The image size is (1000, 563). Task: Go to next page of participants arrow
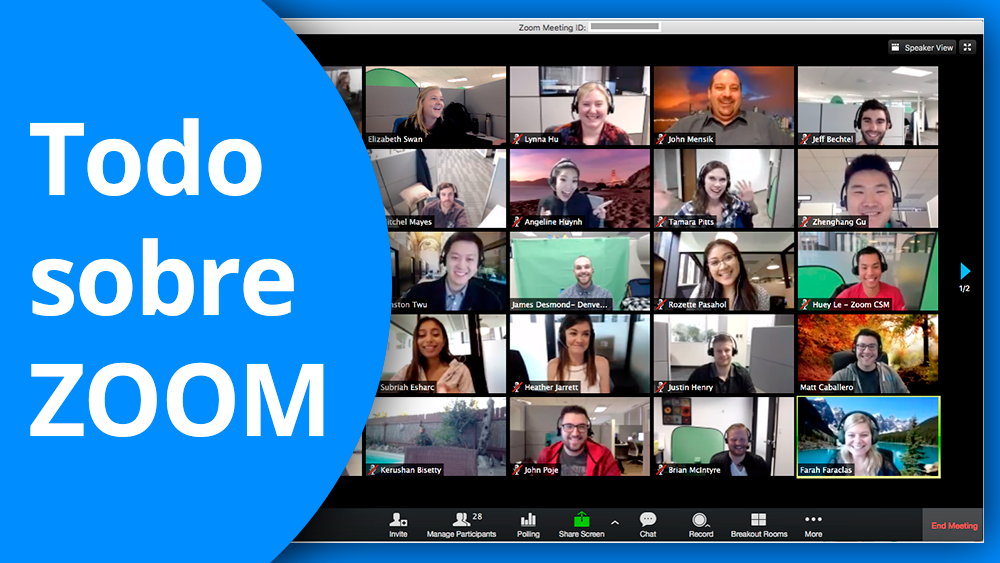point(965,271)
